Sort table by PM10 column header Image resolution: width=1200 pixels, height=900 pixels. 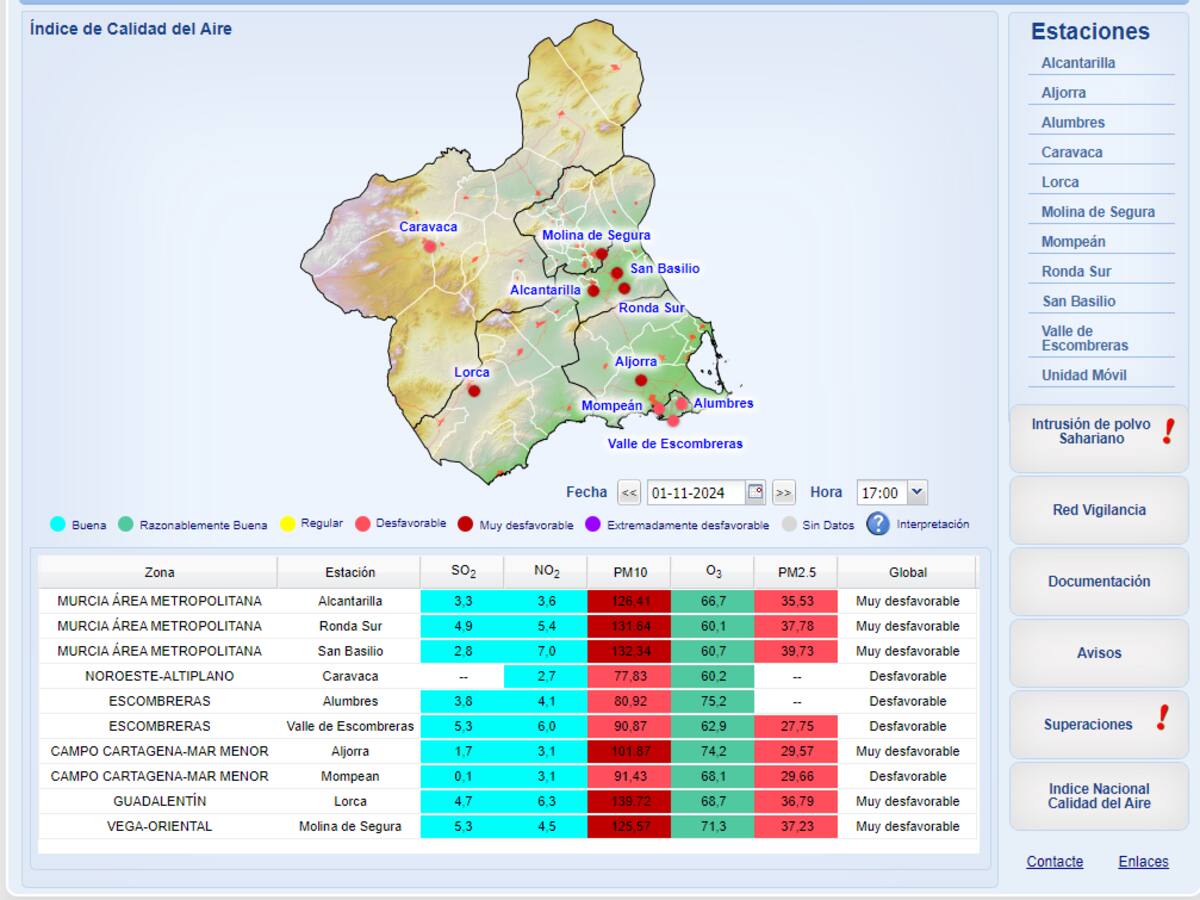tap(629, 573)
